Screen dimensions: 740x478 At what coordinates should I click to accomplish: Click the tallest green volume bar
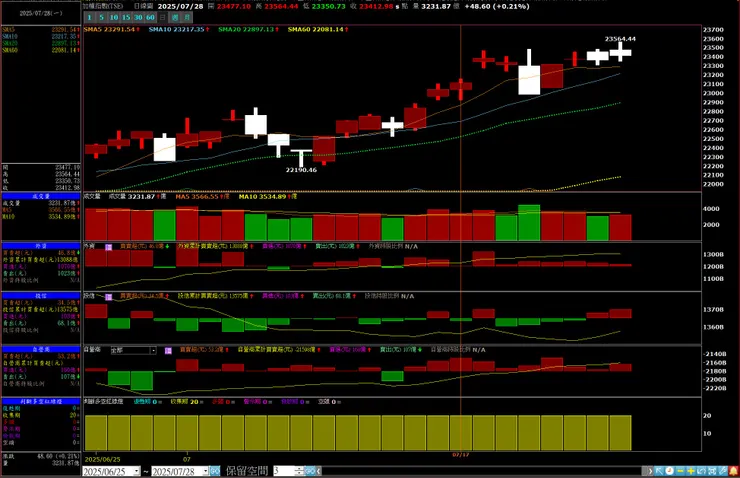[529, 223]
